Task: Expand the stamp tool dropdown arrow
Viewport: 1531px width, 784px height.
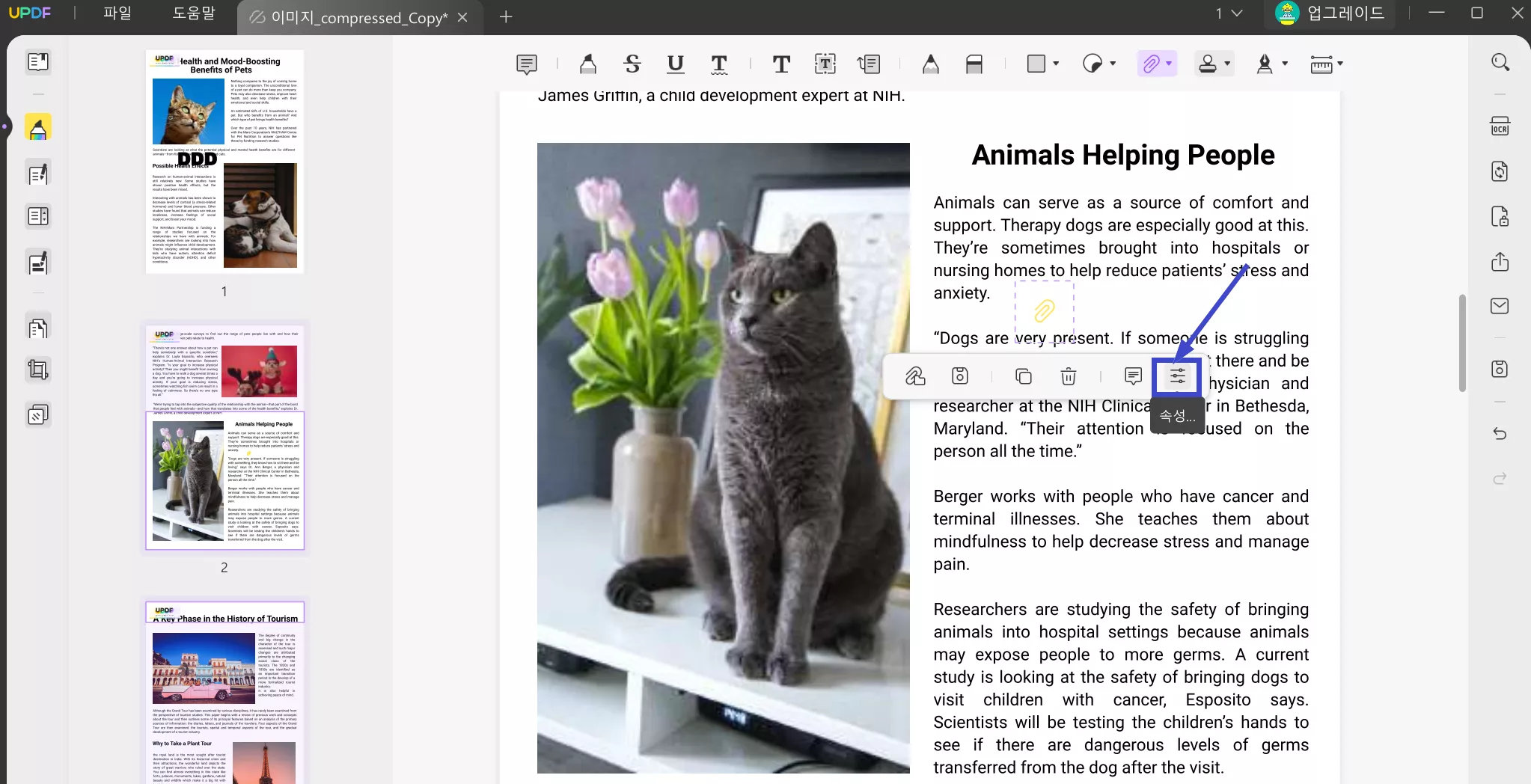Action: [1227, 64]
